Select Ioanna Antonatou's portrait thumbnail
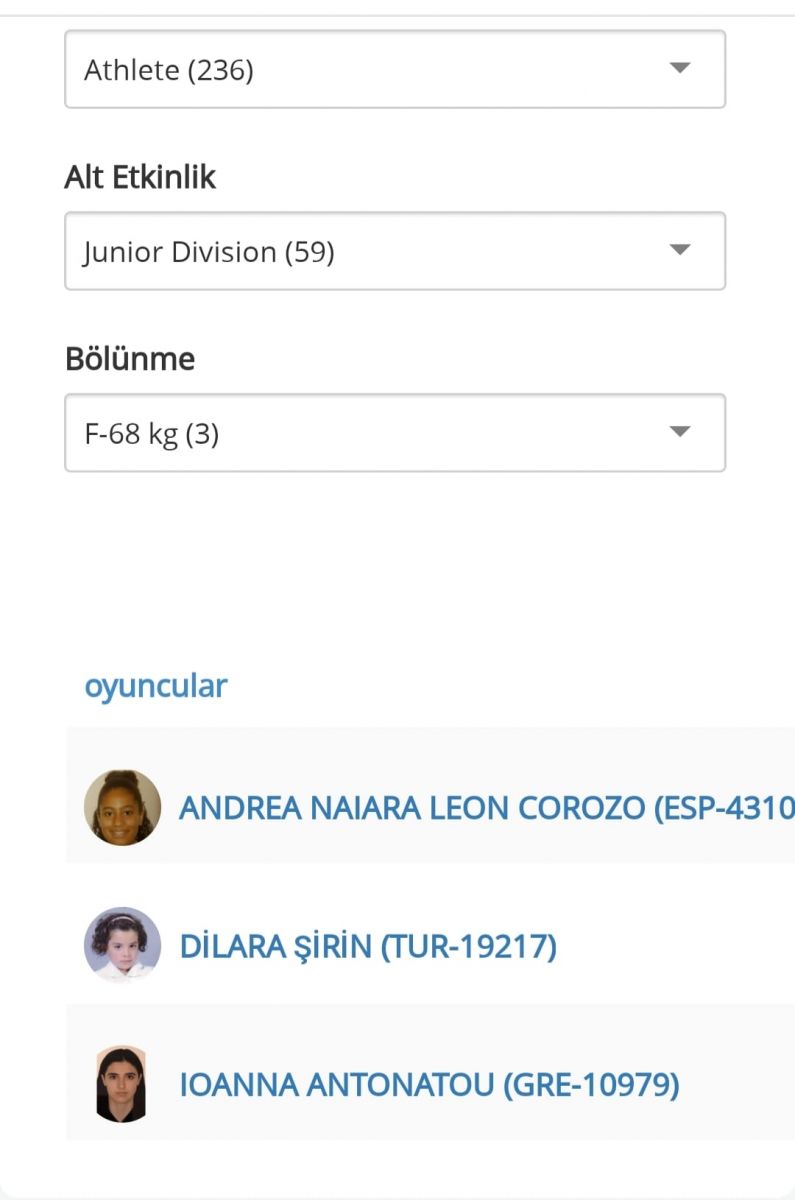The height and width of the screenshot is (1200, 795). coord(122,1084)
